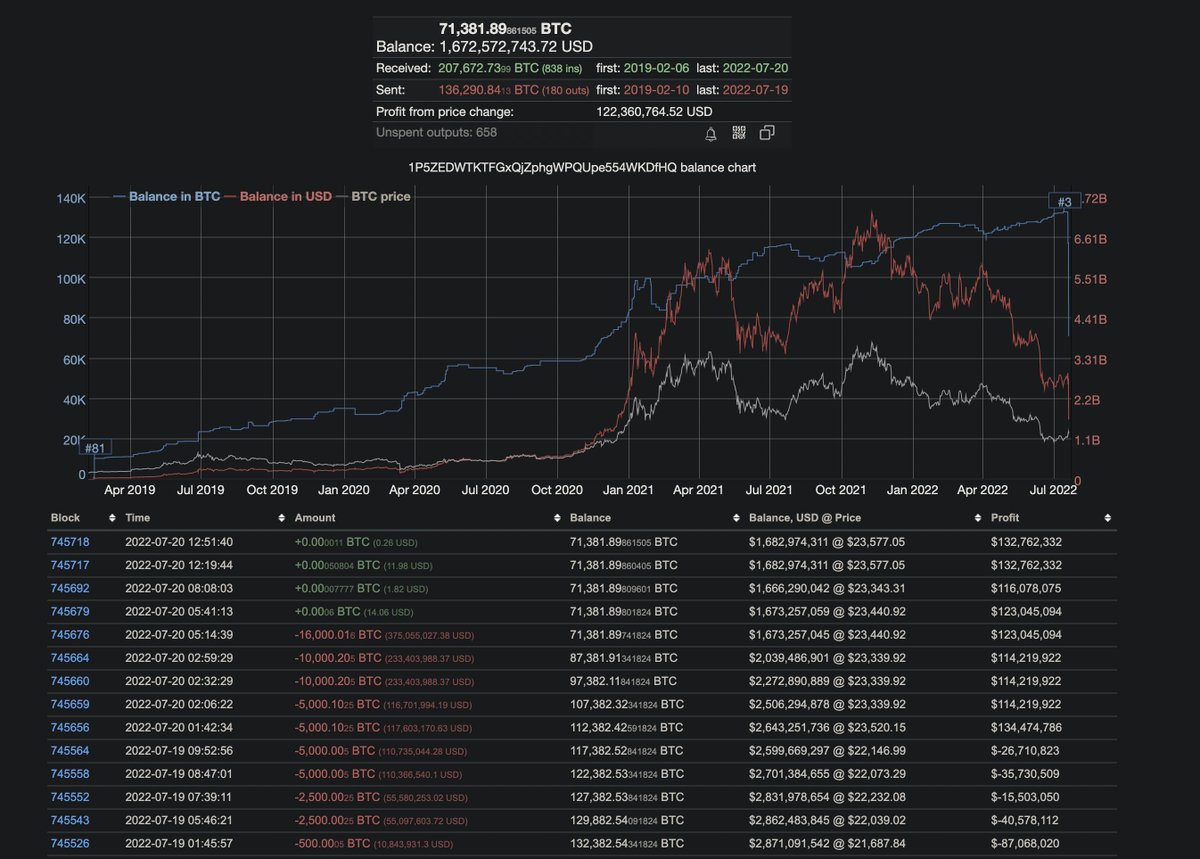Viewport: 1200px width, 859px height.
Task: Open block 745717 link
Action: 70,565
